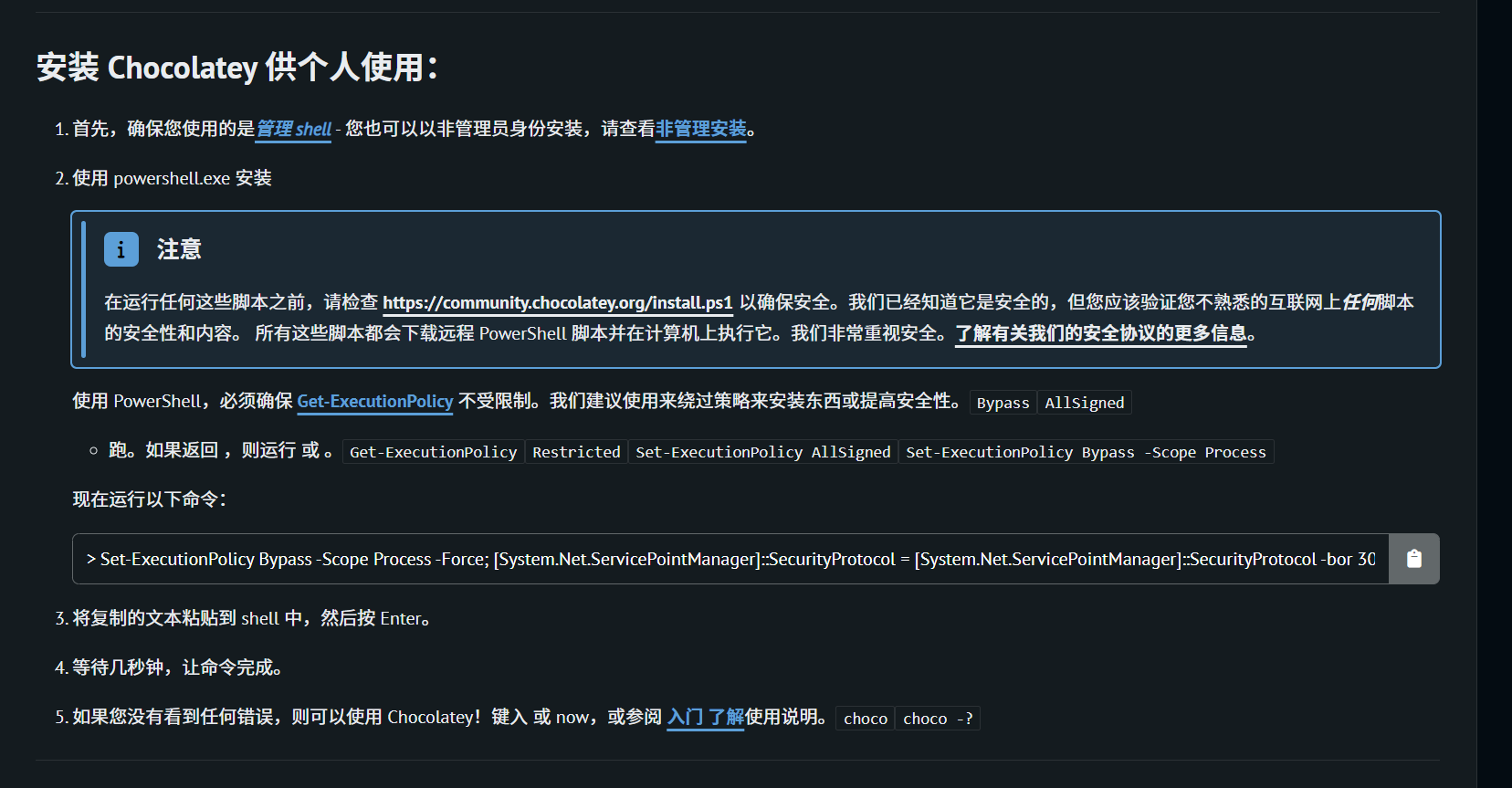Open the community.chocolatey.org/install.ps1 link
The image size is (1512, 788).
point(557,302)
